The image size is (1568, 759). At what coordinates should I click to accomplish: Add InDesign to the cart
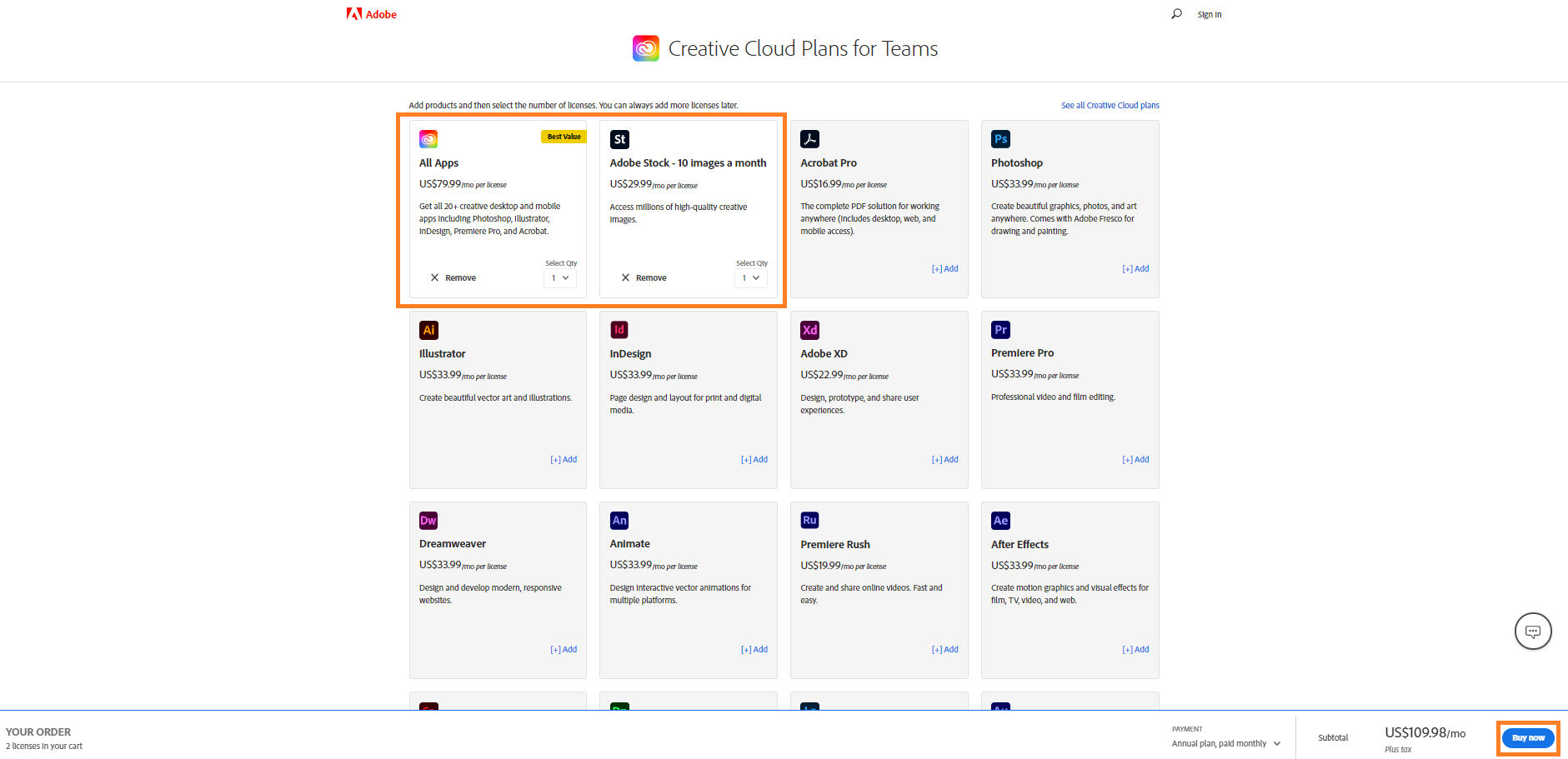pyautogui.click(x=754, y=459)
